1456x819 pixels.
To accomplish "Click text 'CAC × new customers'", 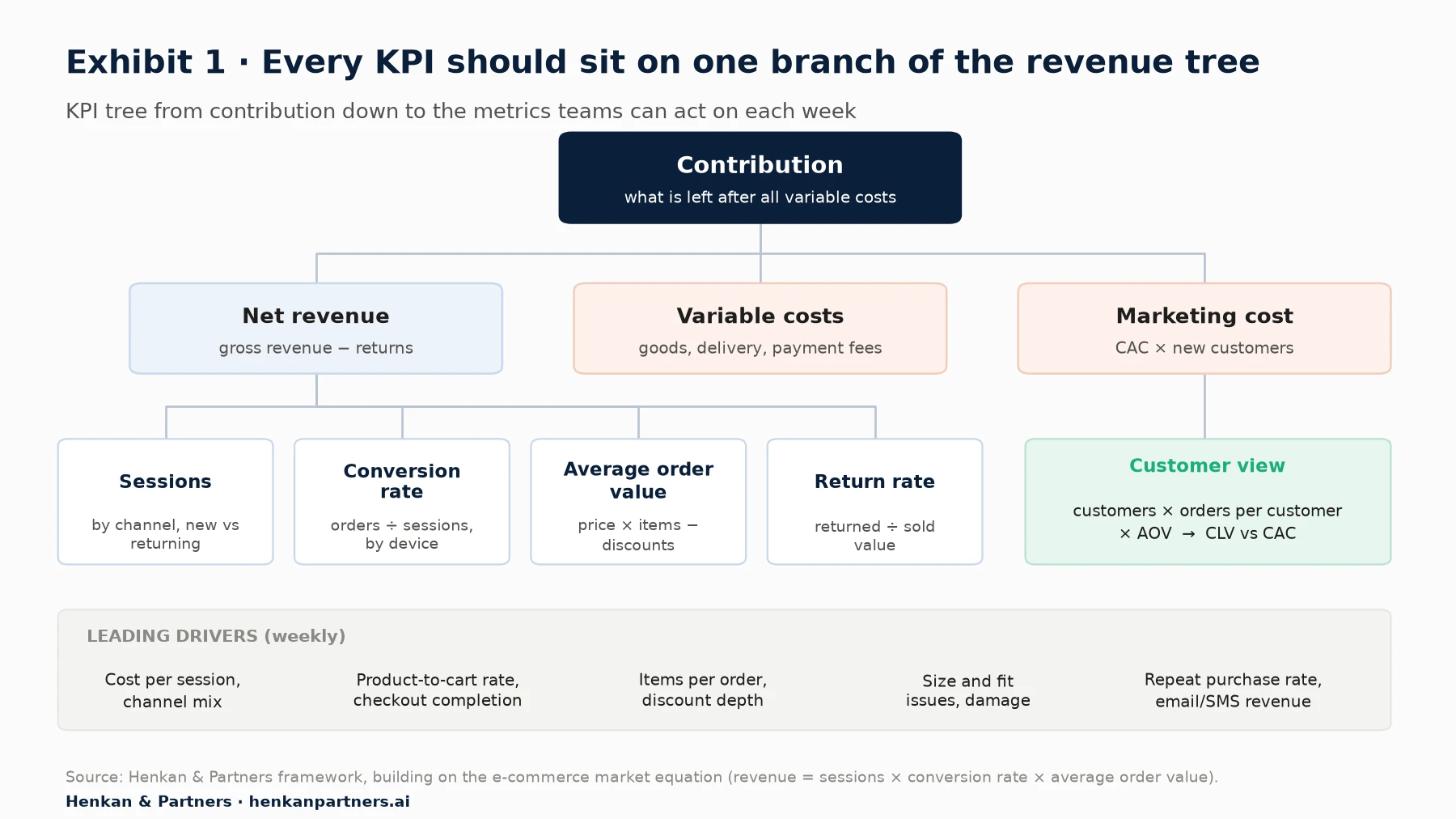I will 1204,348.
